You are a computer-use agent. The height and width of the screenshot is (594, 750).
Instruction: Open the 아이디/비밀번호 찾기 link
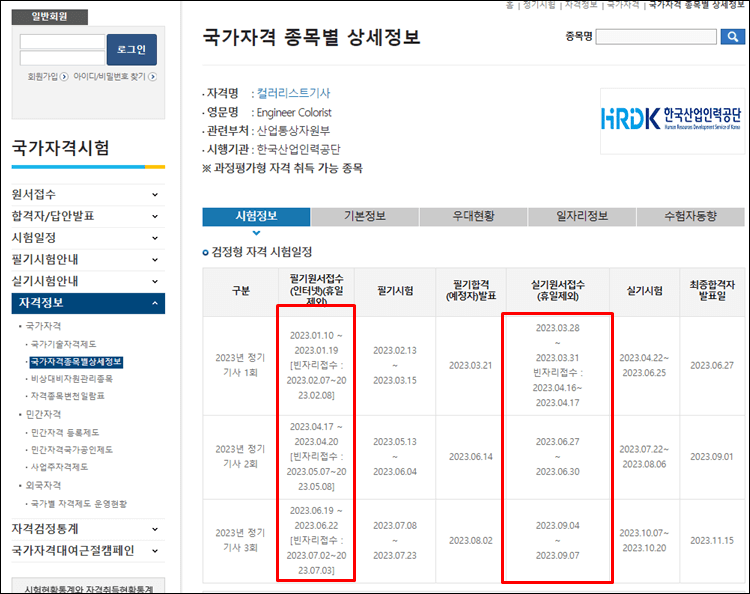click(x=109, y=77)
